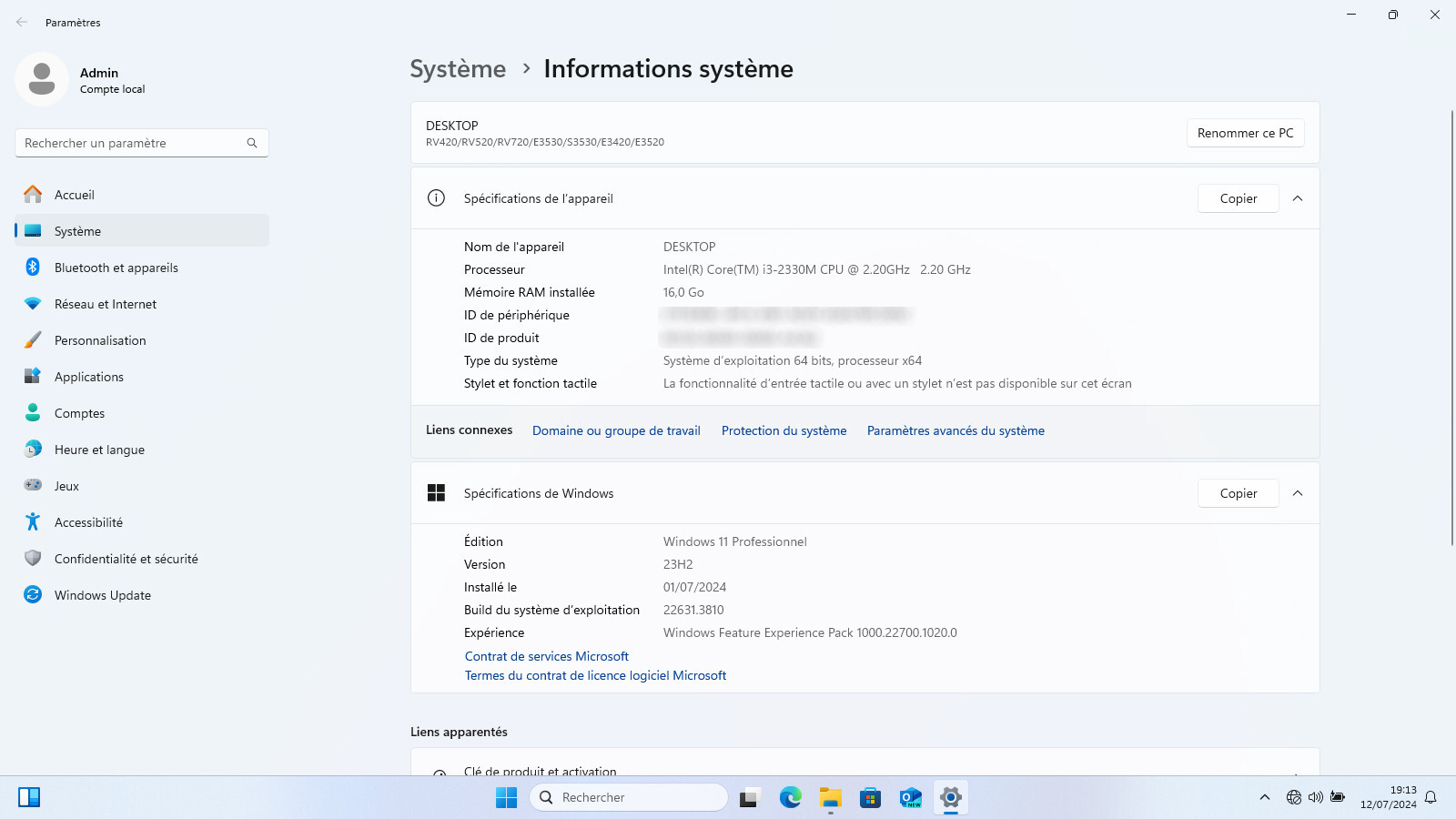Click the vertical scrollbar on the right
The image size is (1456, 819).
pos(1452,328)
